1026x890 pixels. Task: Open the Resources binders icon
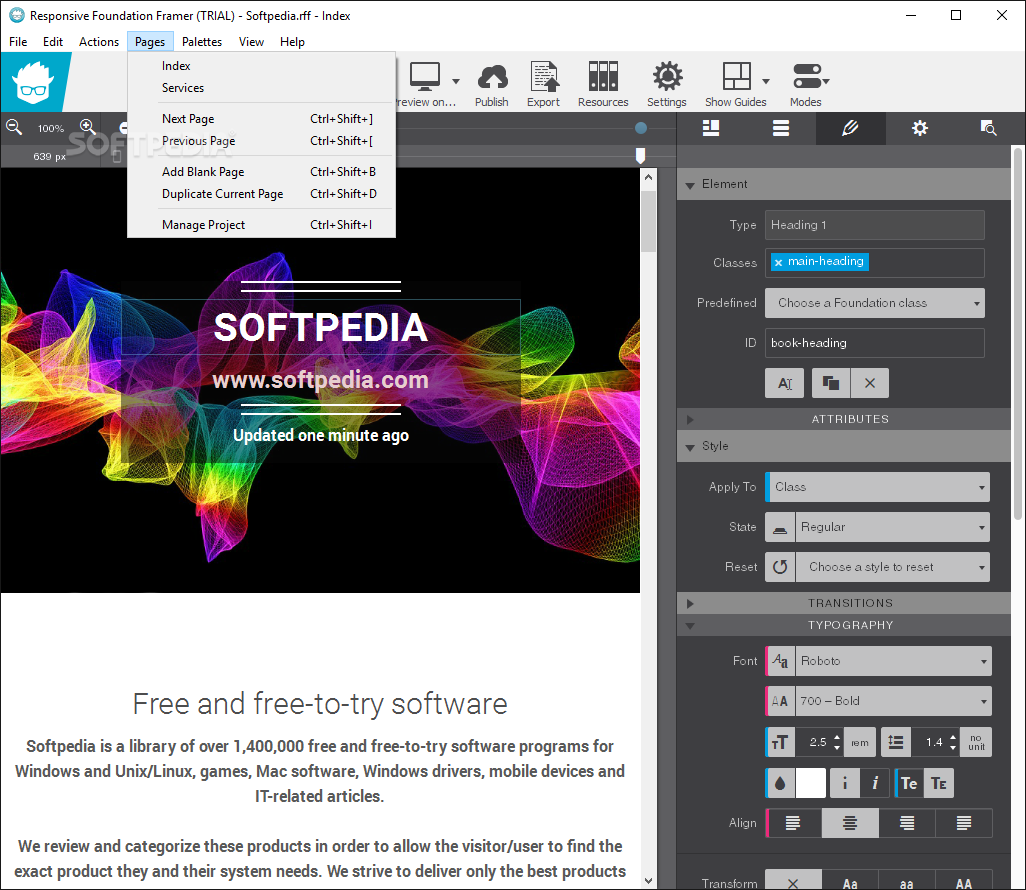pyautogui.click(x=603, y=77)
